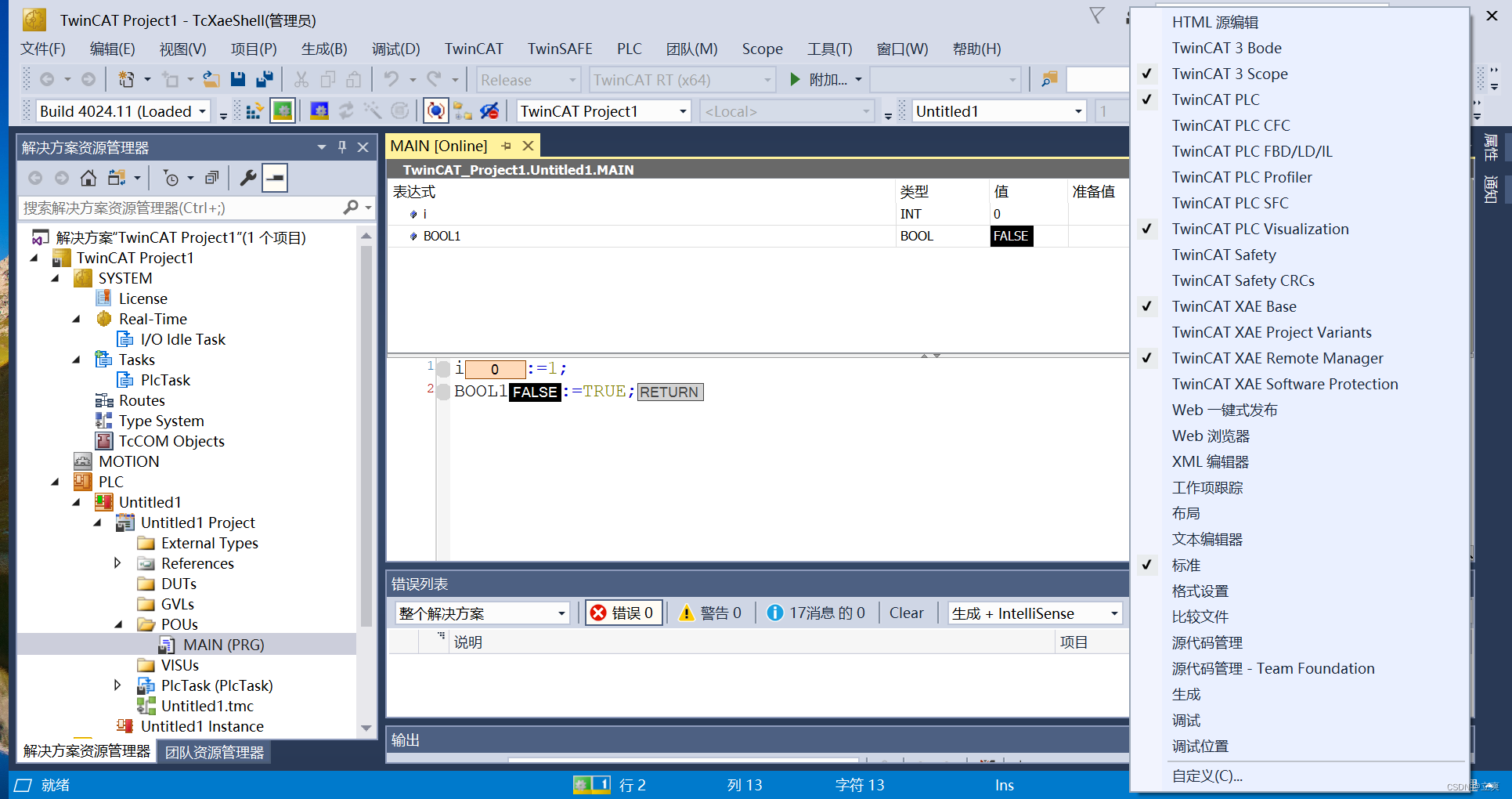This screenshot has height=799, width=1512.
Task: Click the Collapse All icon in Solution Explorer
Action: point(211,178)
